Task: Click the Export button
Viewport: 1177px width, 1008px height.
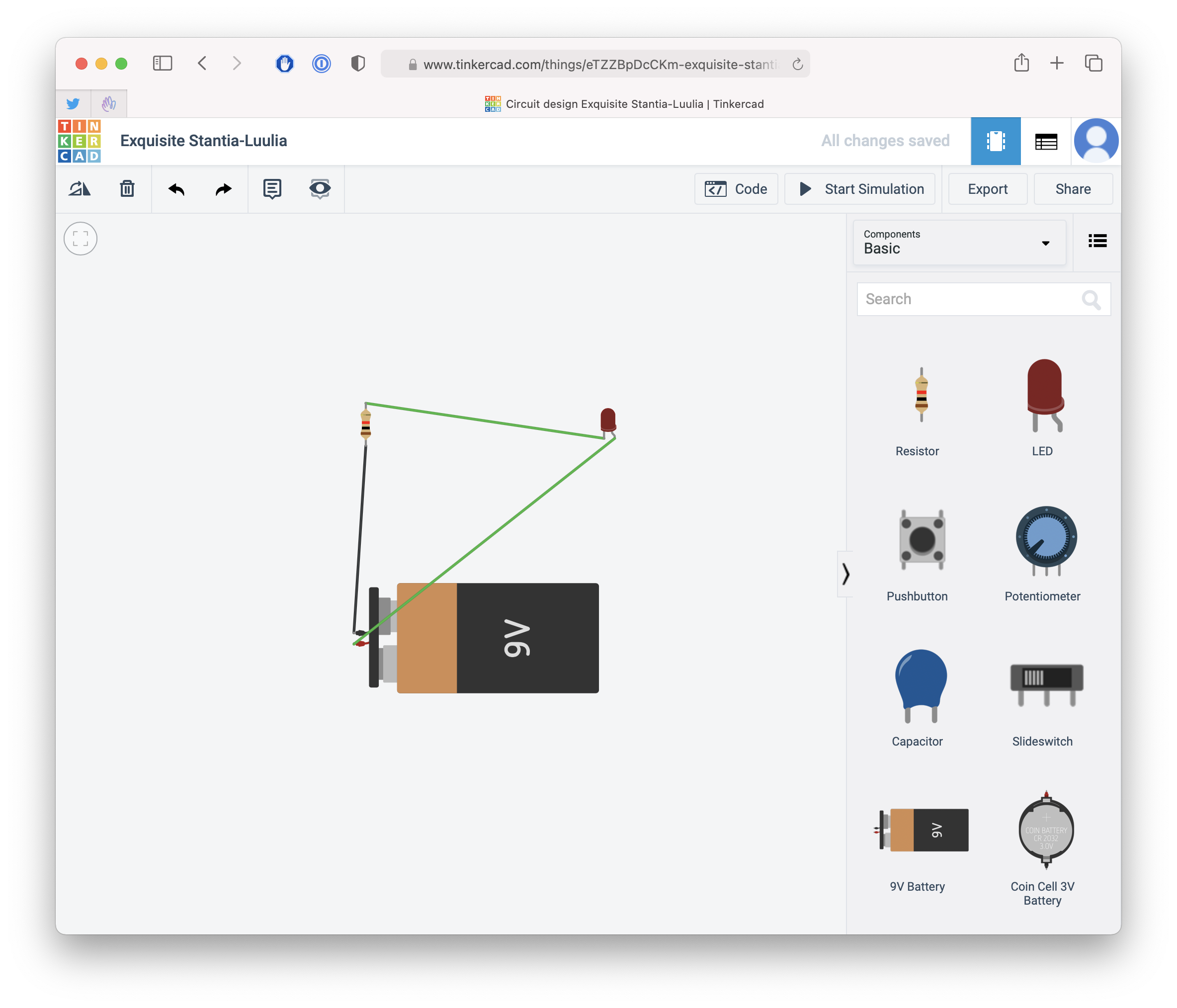Action: (987, 189)
